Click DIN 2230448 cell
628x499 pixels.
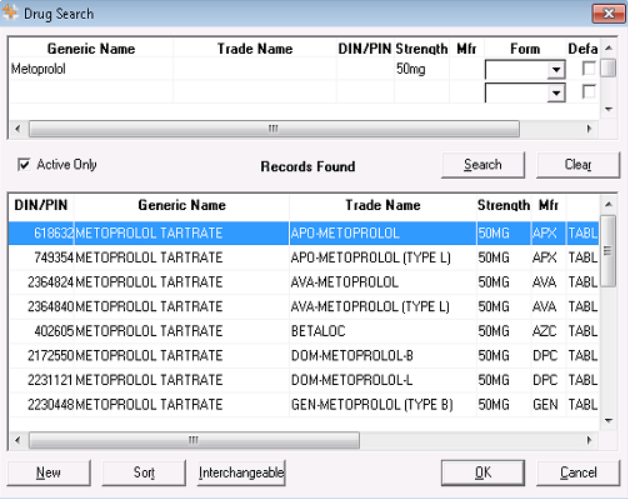pyautogui.click(x=42, y=404)
